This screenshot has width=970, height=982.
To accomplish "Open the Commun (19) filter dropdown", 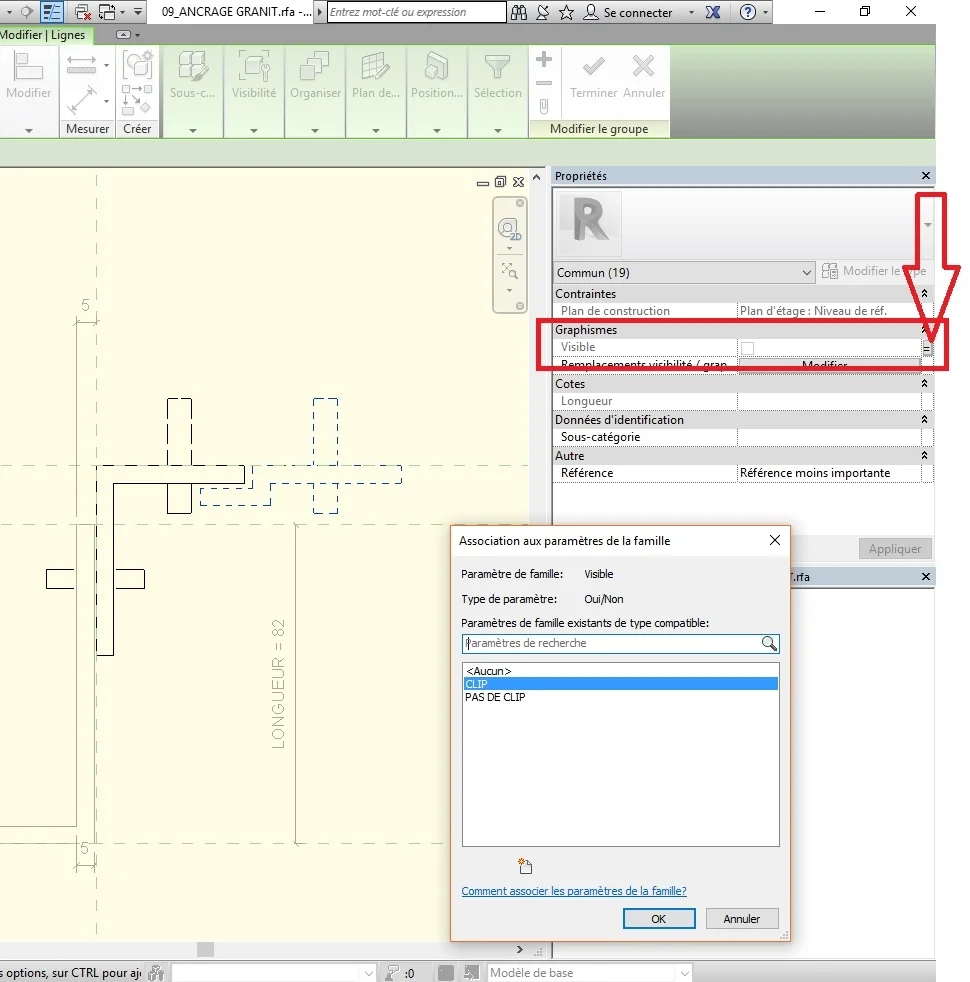I will click(x=684, y=272).
